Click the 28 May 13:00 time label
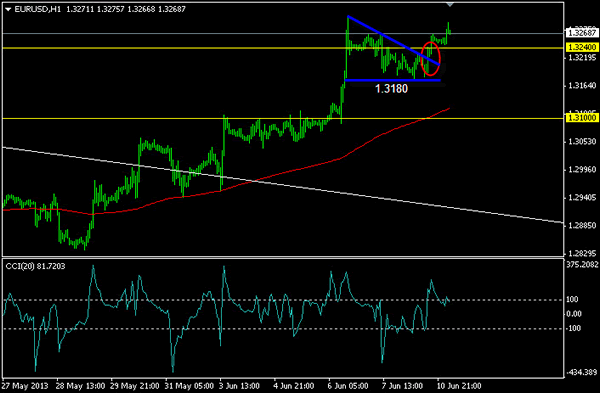Screen dimensions: 600x393 point(80,386)
